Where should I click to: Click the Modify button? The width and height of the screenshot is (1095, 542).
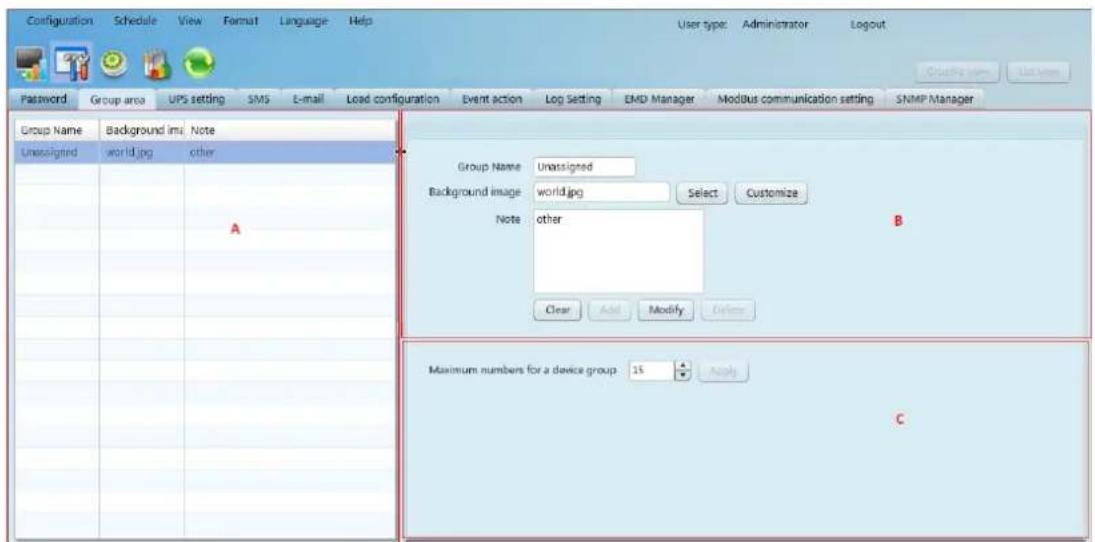point(666,309)
